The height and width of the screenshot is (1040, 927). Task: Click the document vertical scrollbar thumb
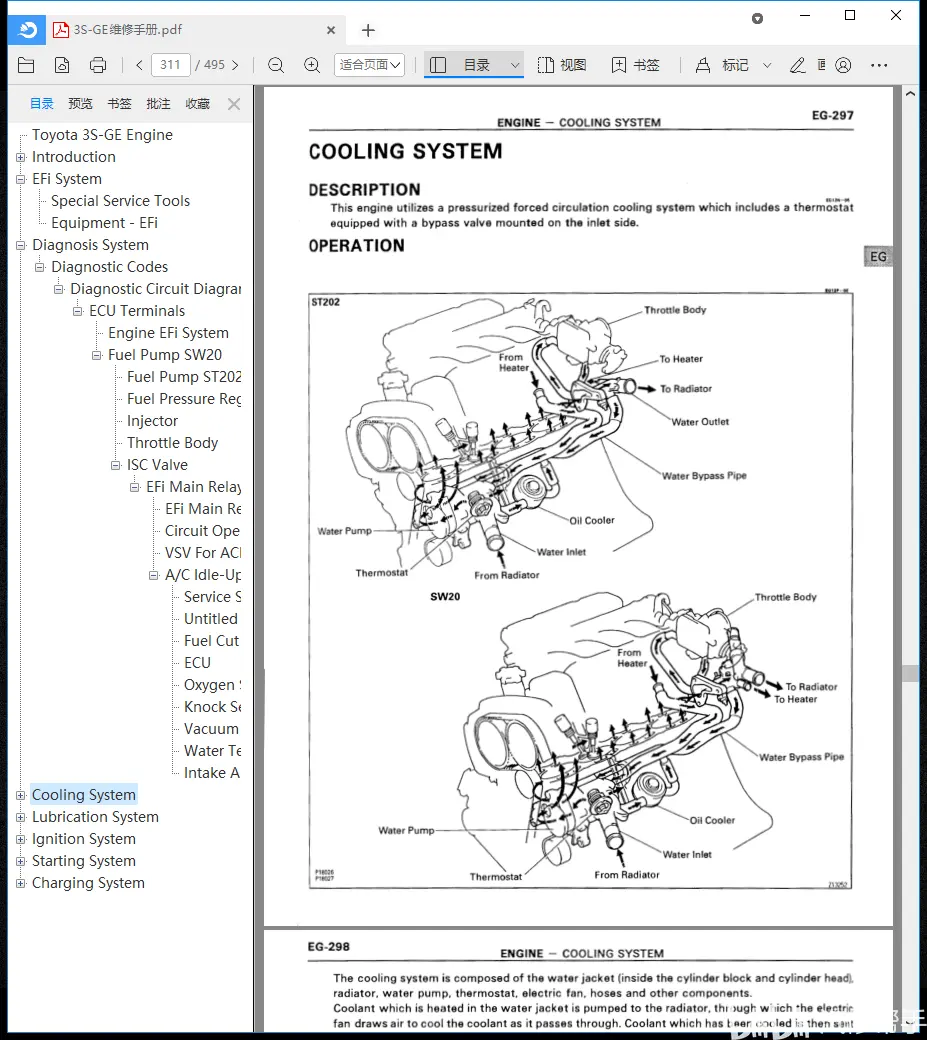coord(910,673)
